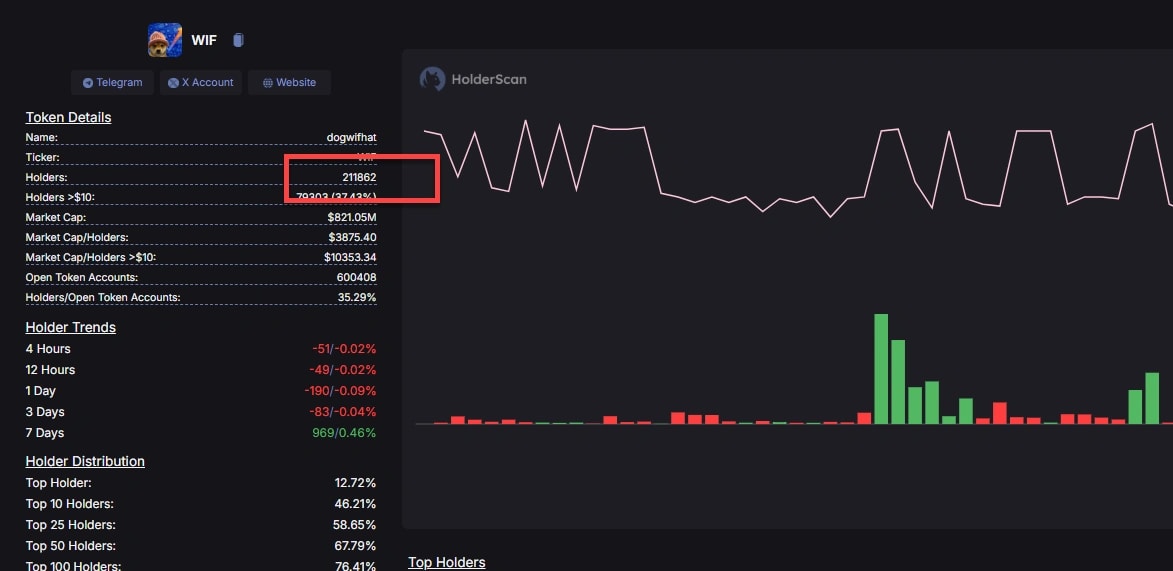
Task: Open the Telegram link button
Action: [113, 83]
